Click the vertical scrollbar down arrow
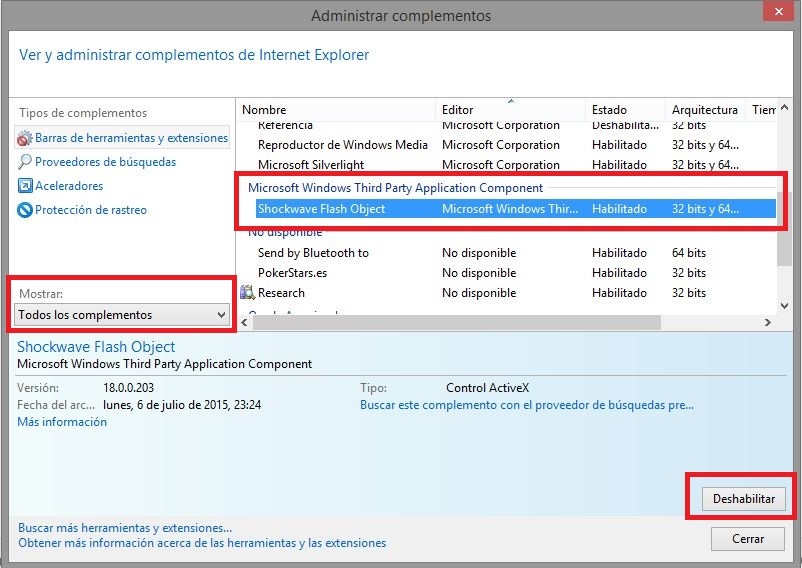This screenshot has height=568, width=802. [785, 306]
